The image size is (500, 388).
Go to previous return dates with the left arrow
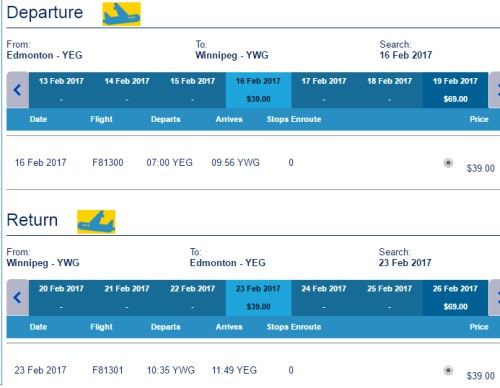tap(18, 297)
